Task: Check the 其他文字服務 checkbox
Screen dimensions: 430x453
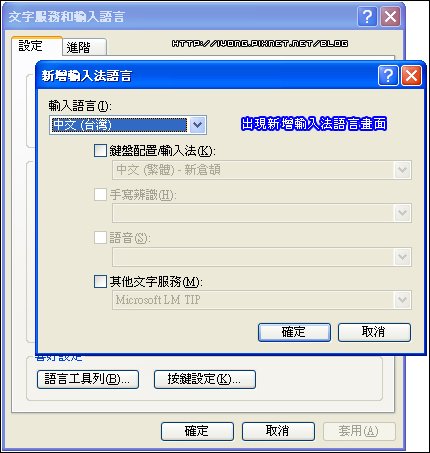Action: tap(100, 281)
